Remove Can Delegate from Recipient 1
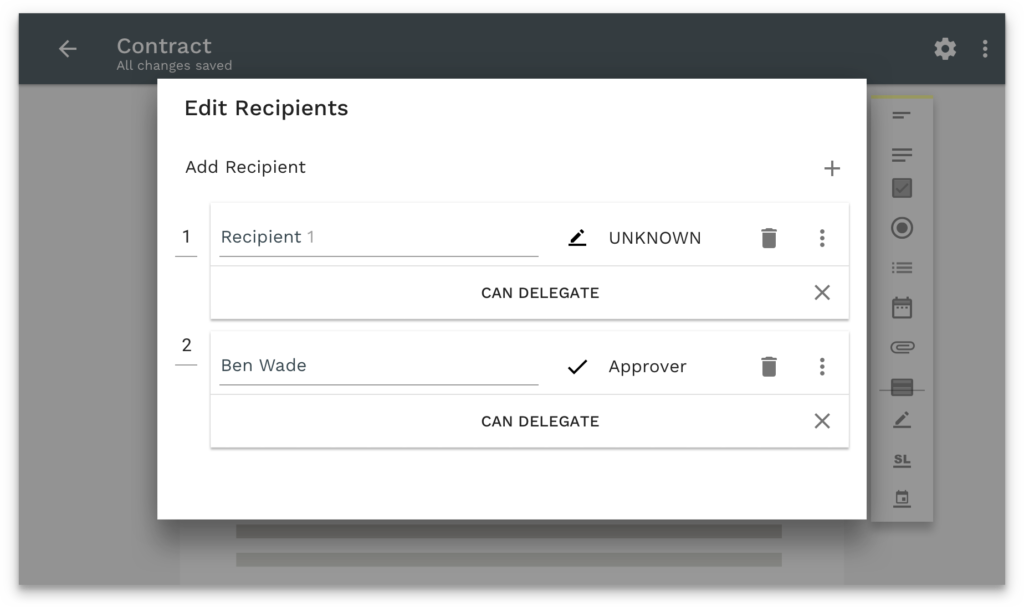1024x607 pixels. pos(822,293)
